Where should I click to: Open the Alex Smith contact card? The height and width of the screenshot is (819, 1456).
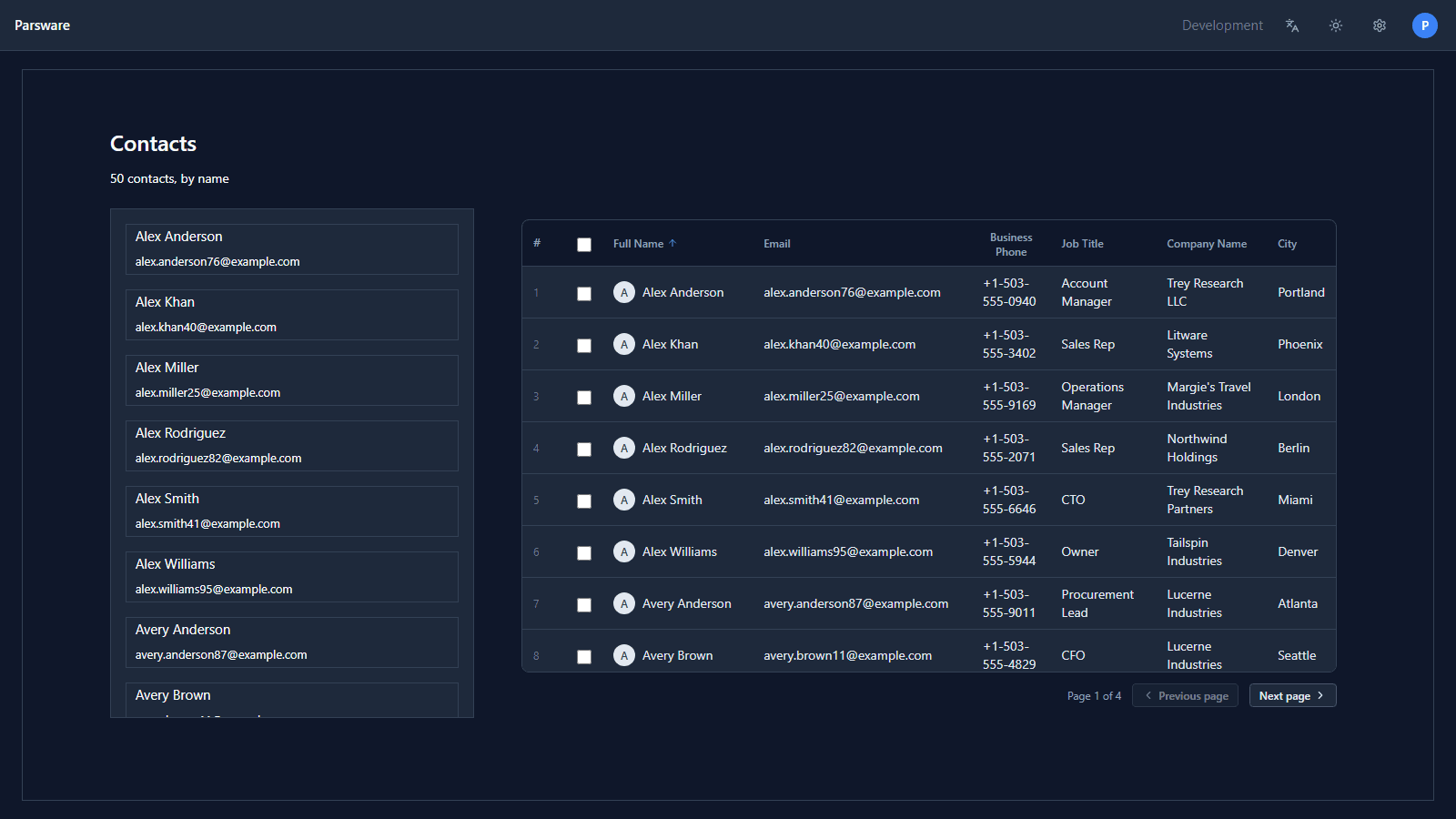(292, 511)
